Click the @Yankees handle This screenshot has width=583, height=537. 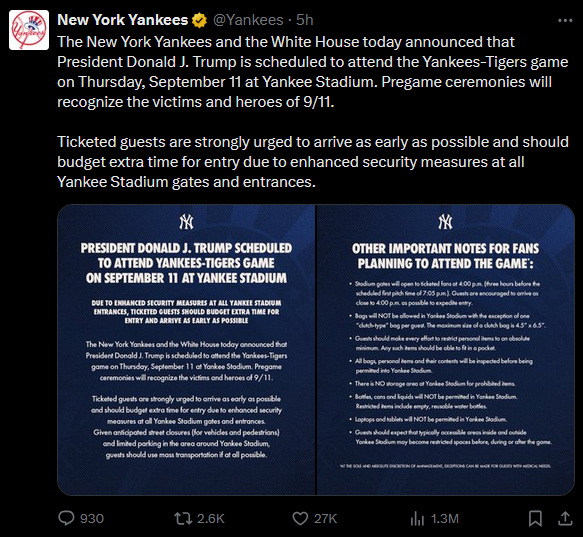click(x=248, y=20)
